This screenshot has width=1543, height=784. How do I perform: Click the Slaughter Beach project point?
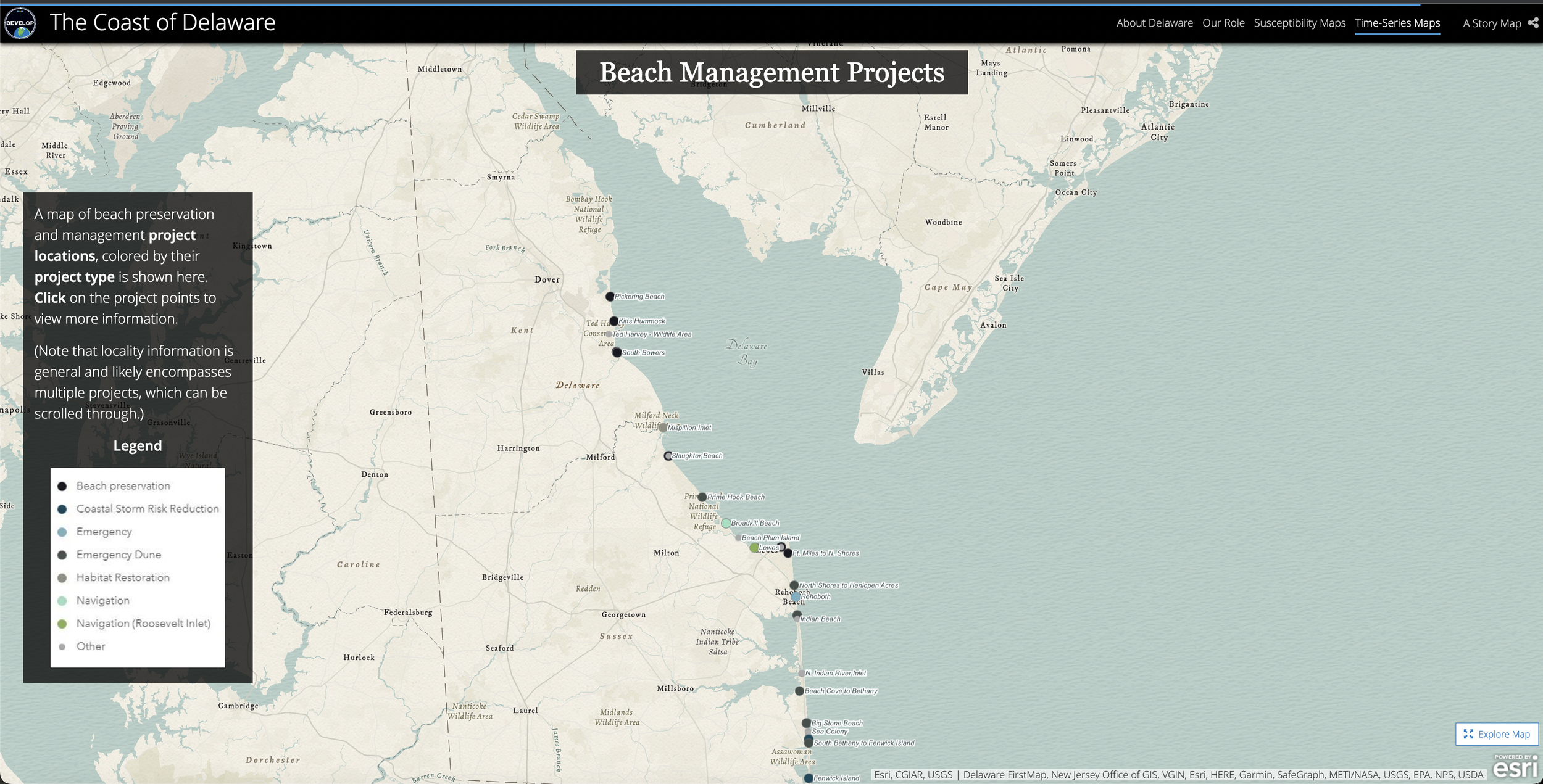pos(667,456)
